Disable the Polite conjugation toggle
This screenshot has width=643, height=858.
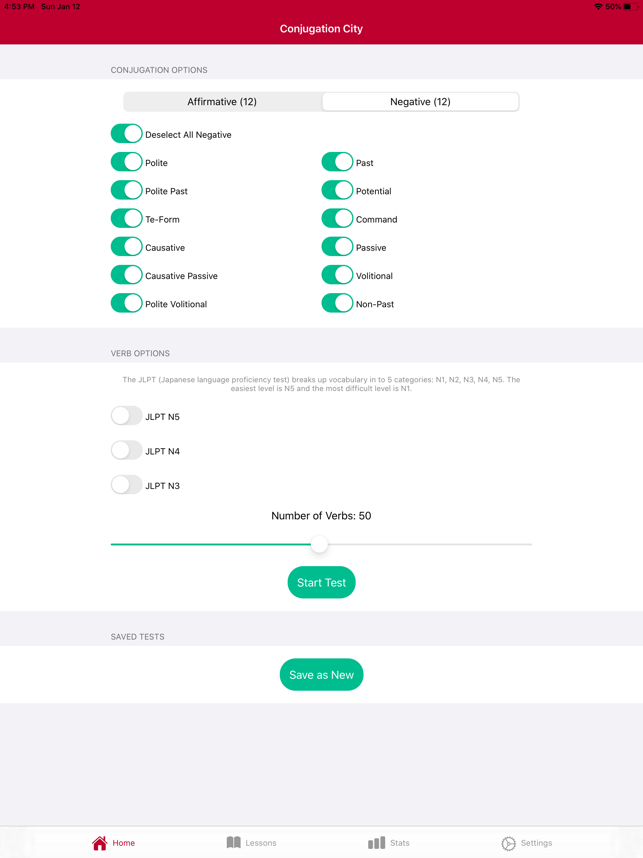tap(127, 162)
